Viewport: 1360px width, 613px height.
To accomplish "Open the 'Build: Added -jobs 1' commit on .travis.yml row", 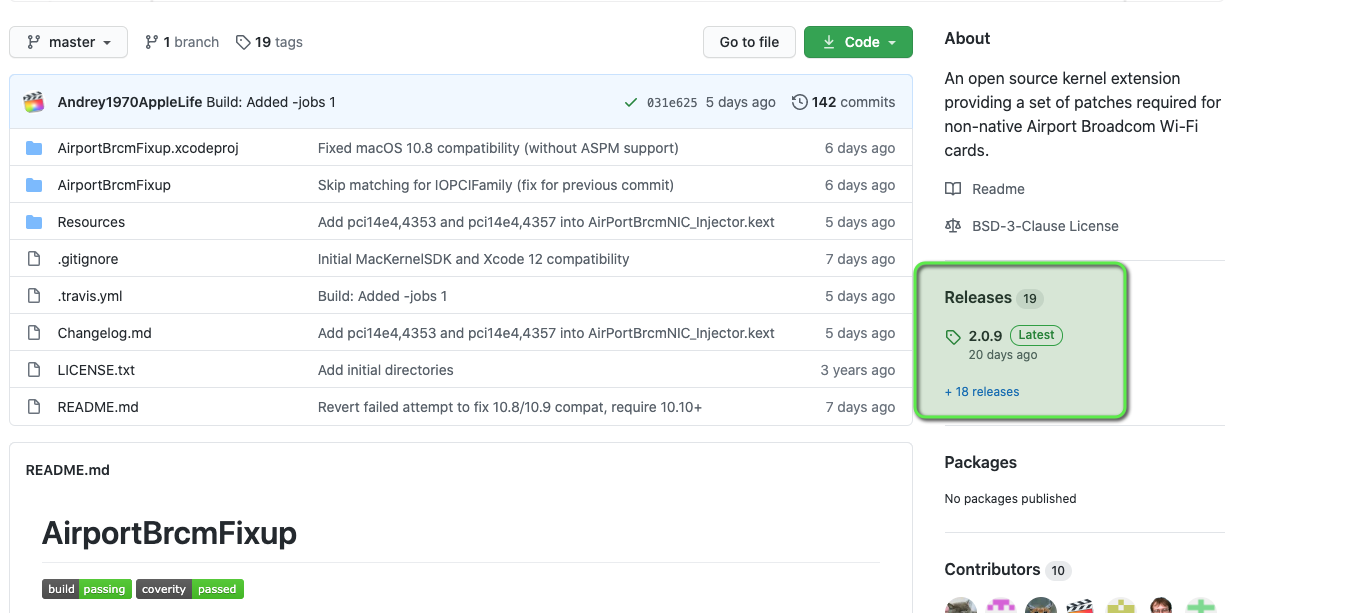I will (382, 296).
